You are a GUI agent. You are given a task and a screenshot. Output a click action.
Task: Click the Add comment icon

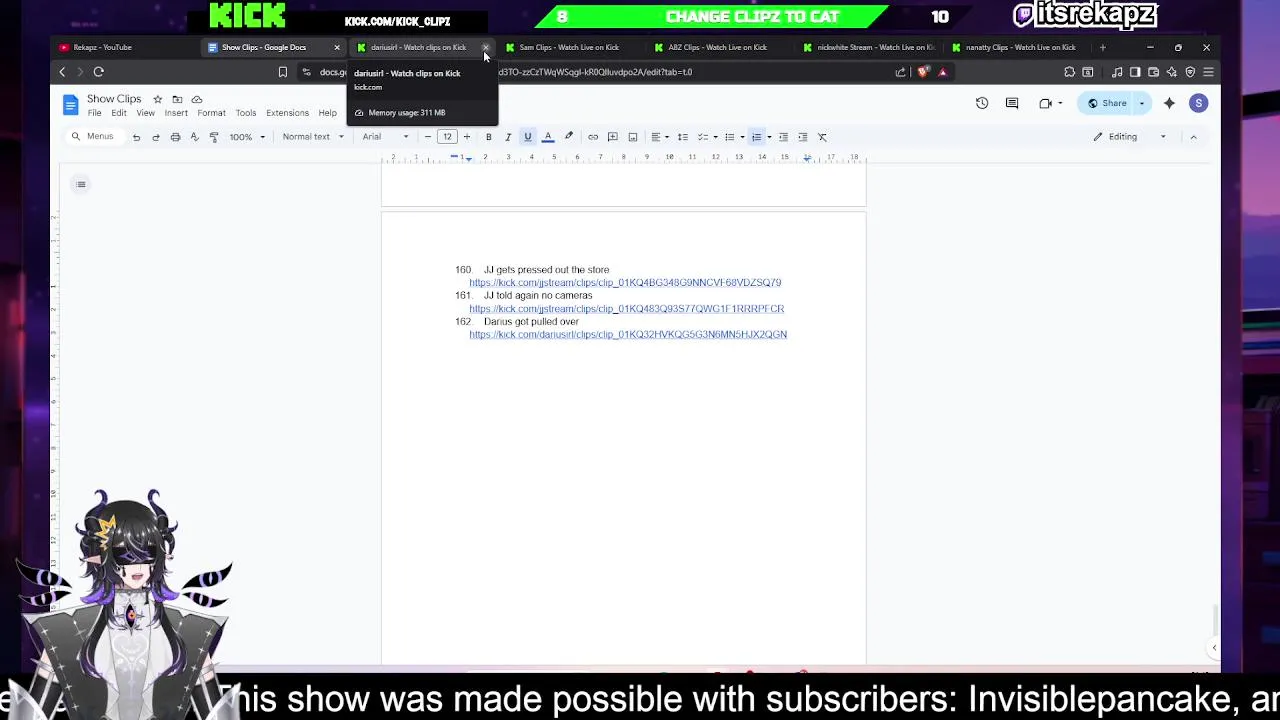click(x=613, y=137)
